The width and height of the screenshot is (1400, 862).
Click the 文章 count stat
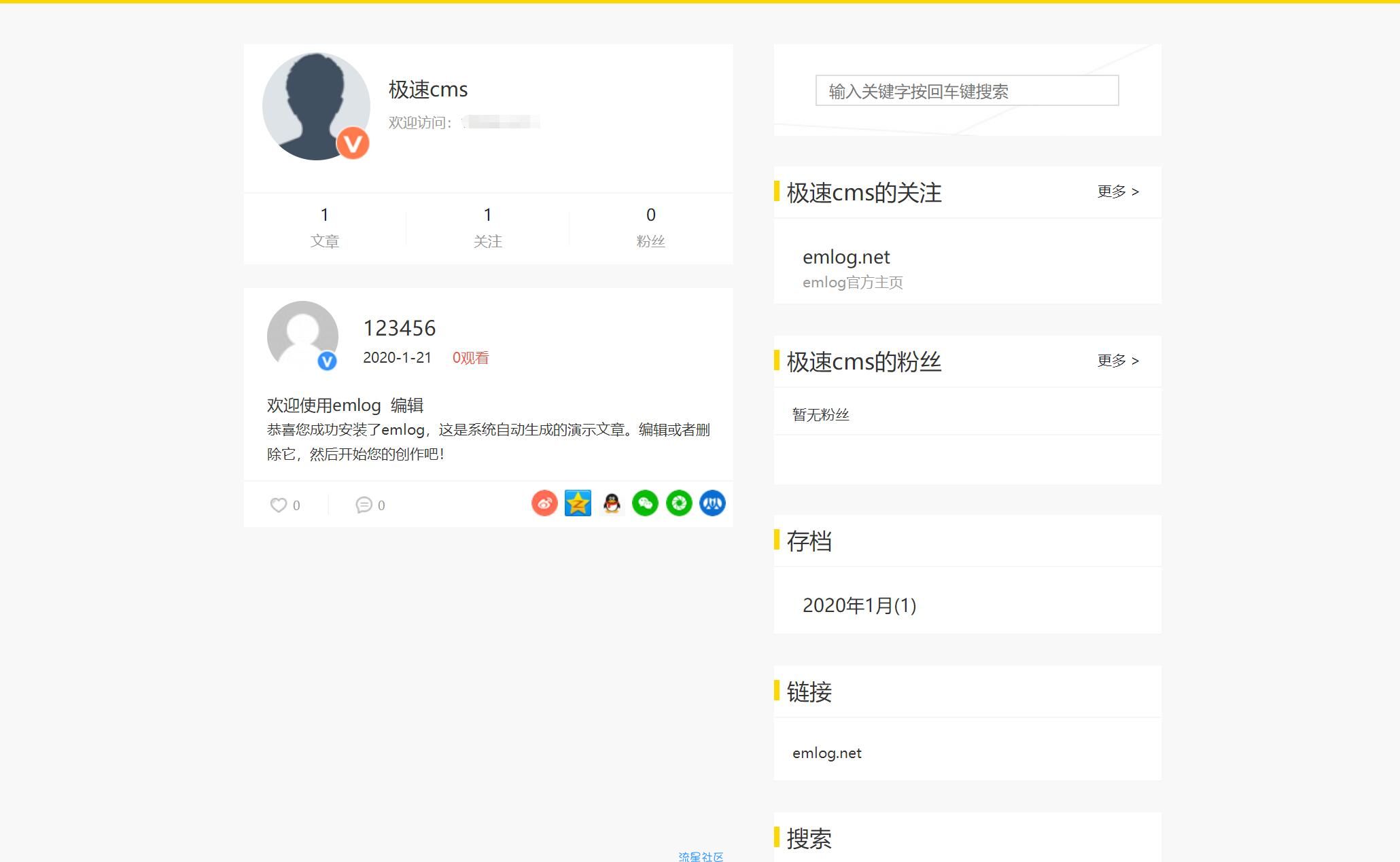pos(325,228)
